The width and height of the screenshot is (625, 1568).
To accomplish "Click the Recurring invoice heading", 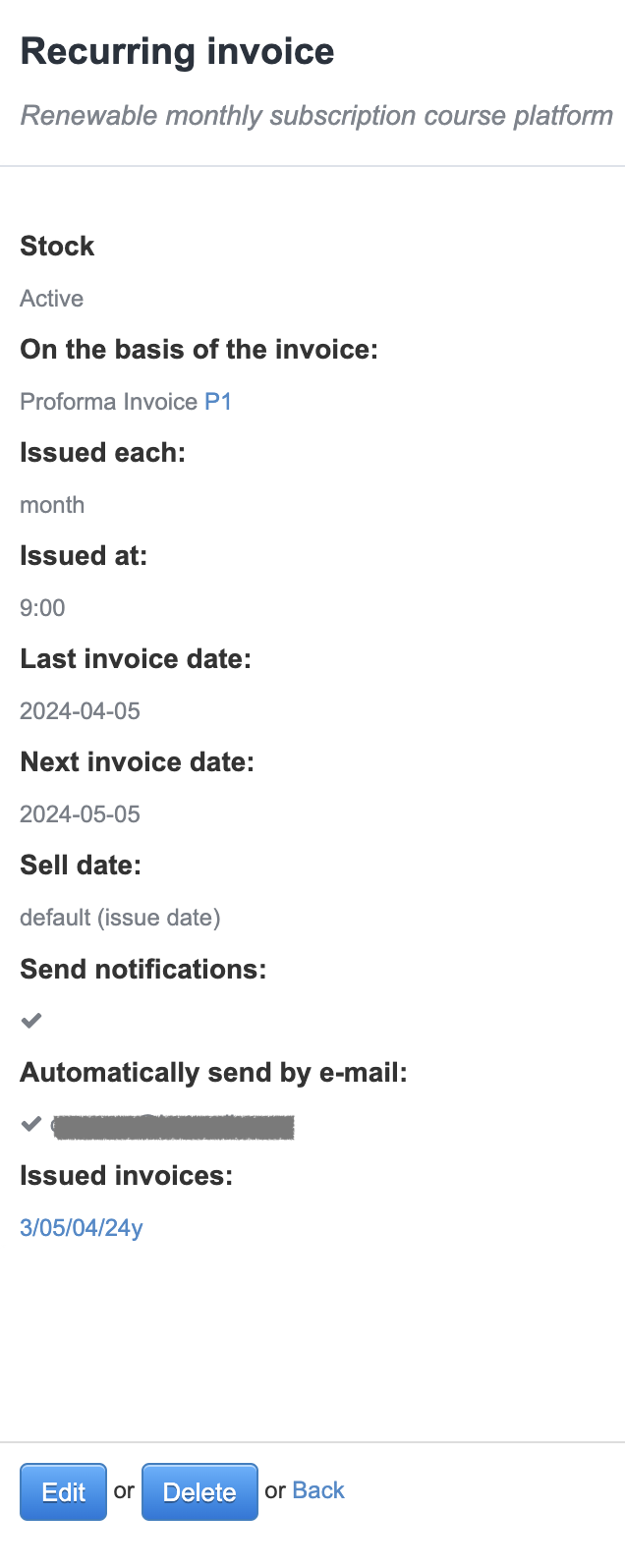I will pos(177,52).
